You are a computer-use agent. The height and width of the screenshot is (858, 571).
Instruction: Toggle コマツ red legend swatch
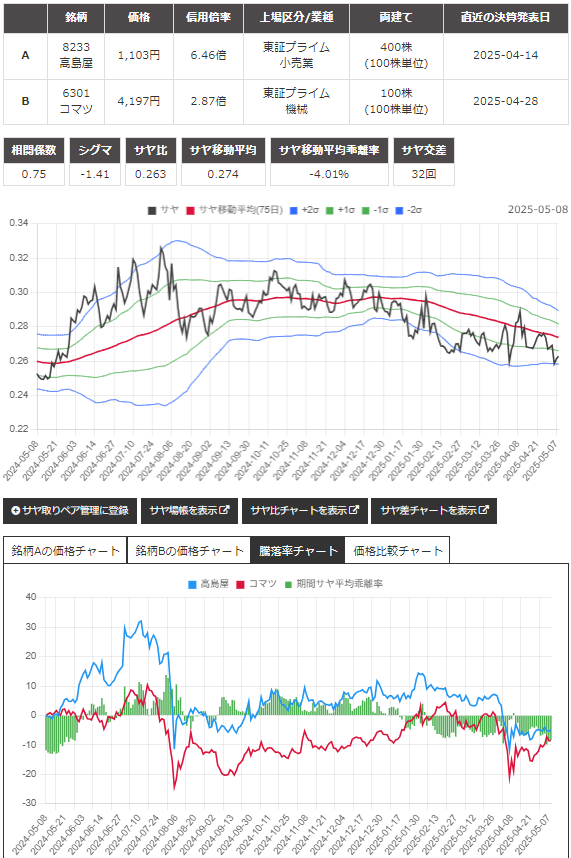pyautogui.click(x=240, y=584)
